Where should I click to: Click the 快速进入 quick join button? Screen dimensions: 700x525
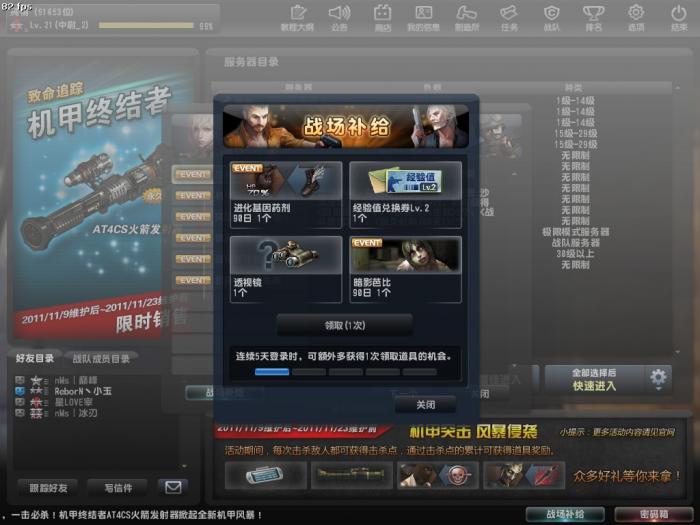click(x=595, y=379)
